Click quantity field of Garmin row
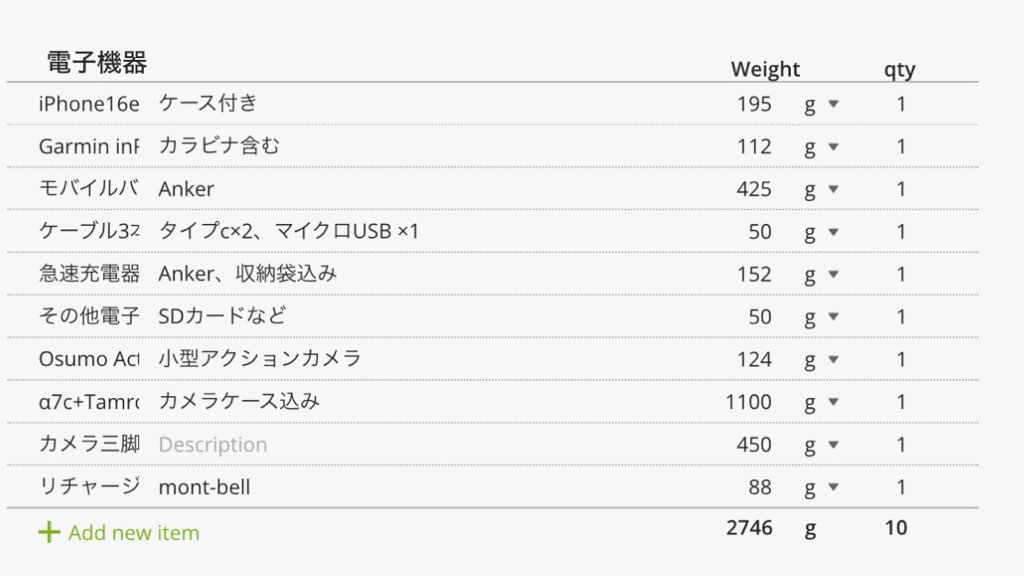Screen dimensions: 1024x576 [901, 147]
